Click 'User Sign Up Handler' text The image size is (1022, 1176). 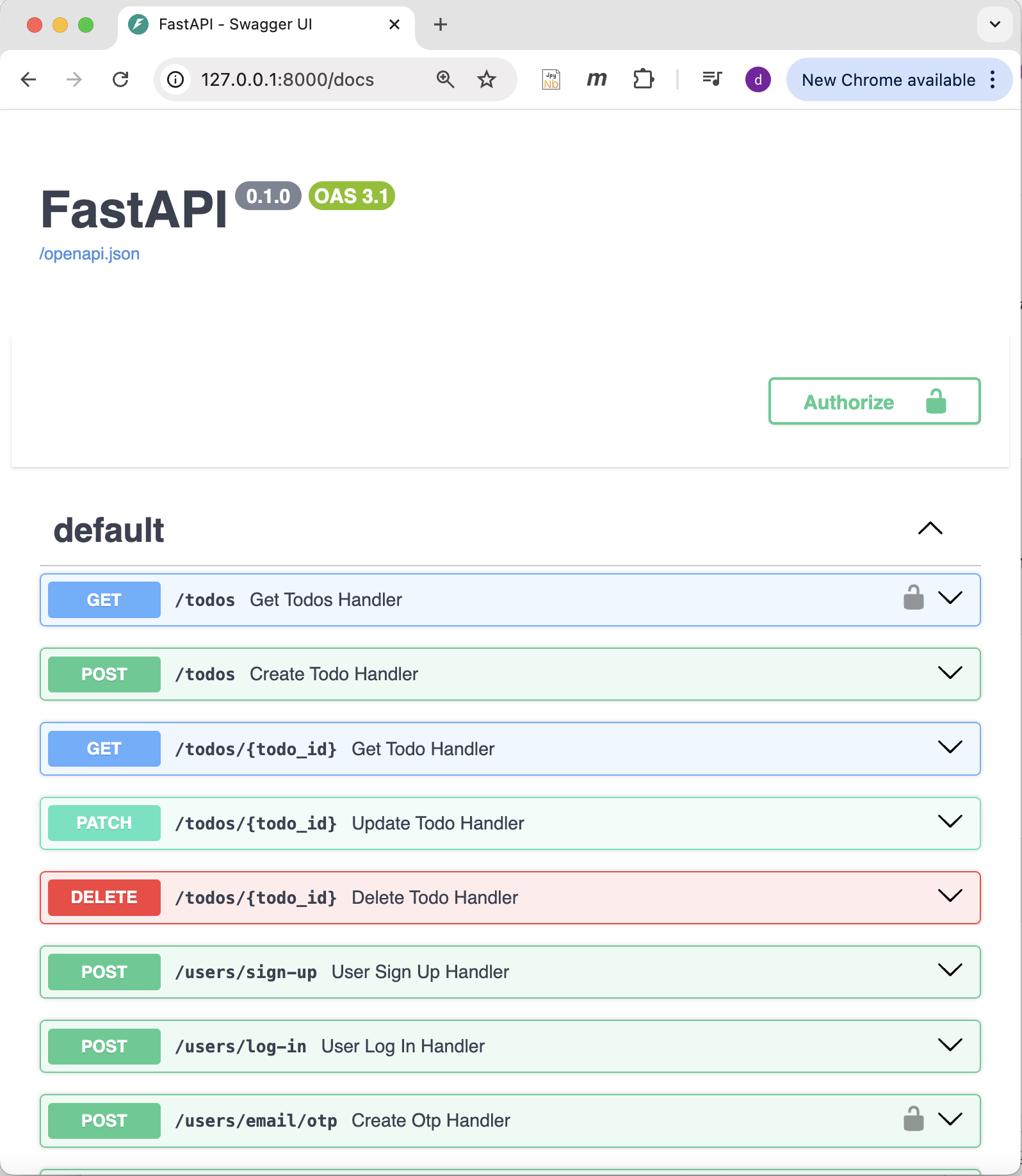point(420,972)
